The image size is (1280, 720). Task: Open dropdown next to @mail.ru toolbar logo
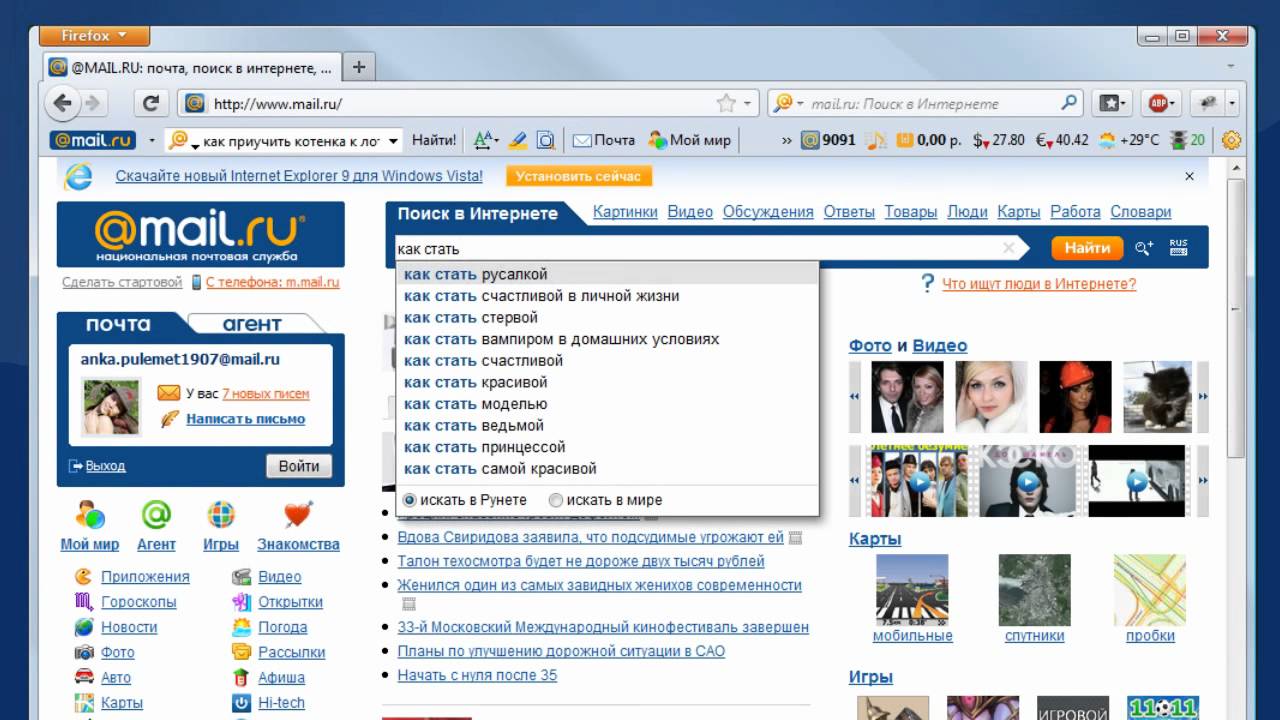point(152,141)
